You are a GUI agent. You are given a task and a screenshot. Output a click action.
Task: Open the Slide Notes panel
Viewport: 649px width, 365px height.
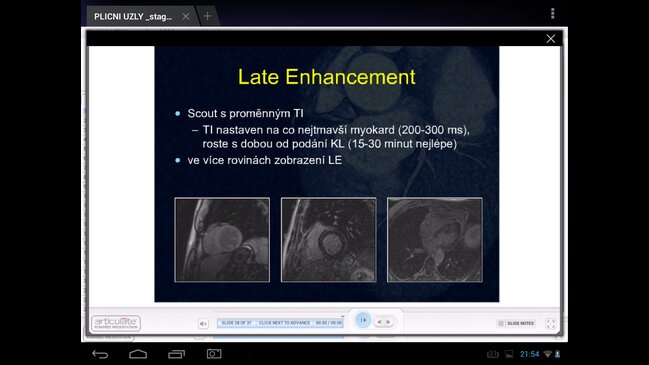(x=516, y=323)
